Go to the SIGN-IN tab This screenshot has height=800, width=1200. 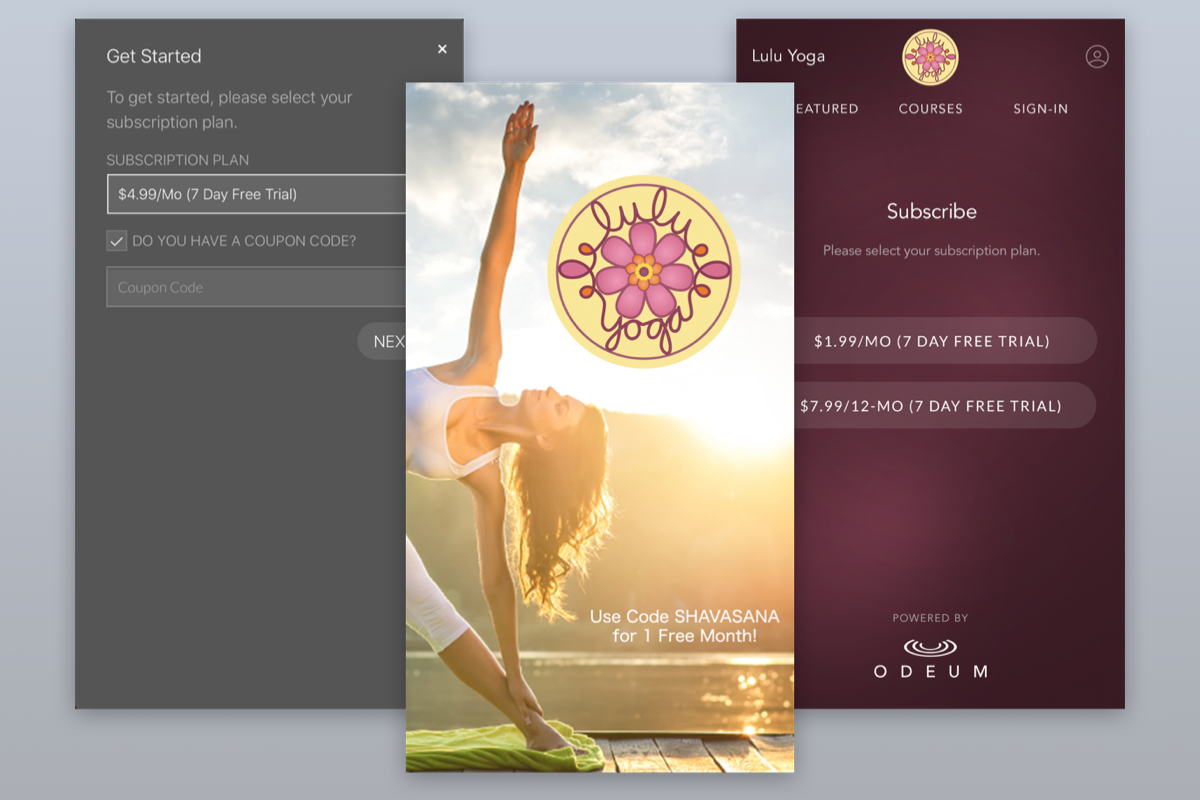pyautogui.click(x=1040, y=109)
